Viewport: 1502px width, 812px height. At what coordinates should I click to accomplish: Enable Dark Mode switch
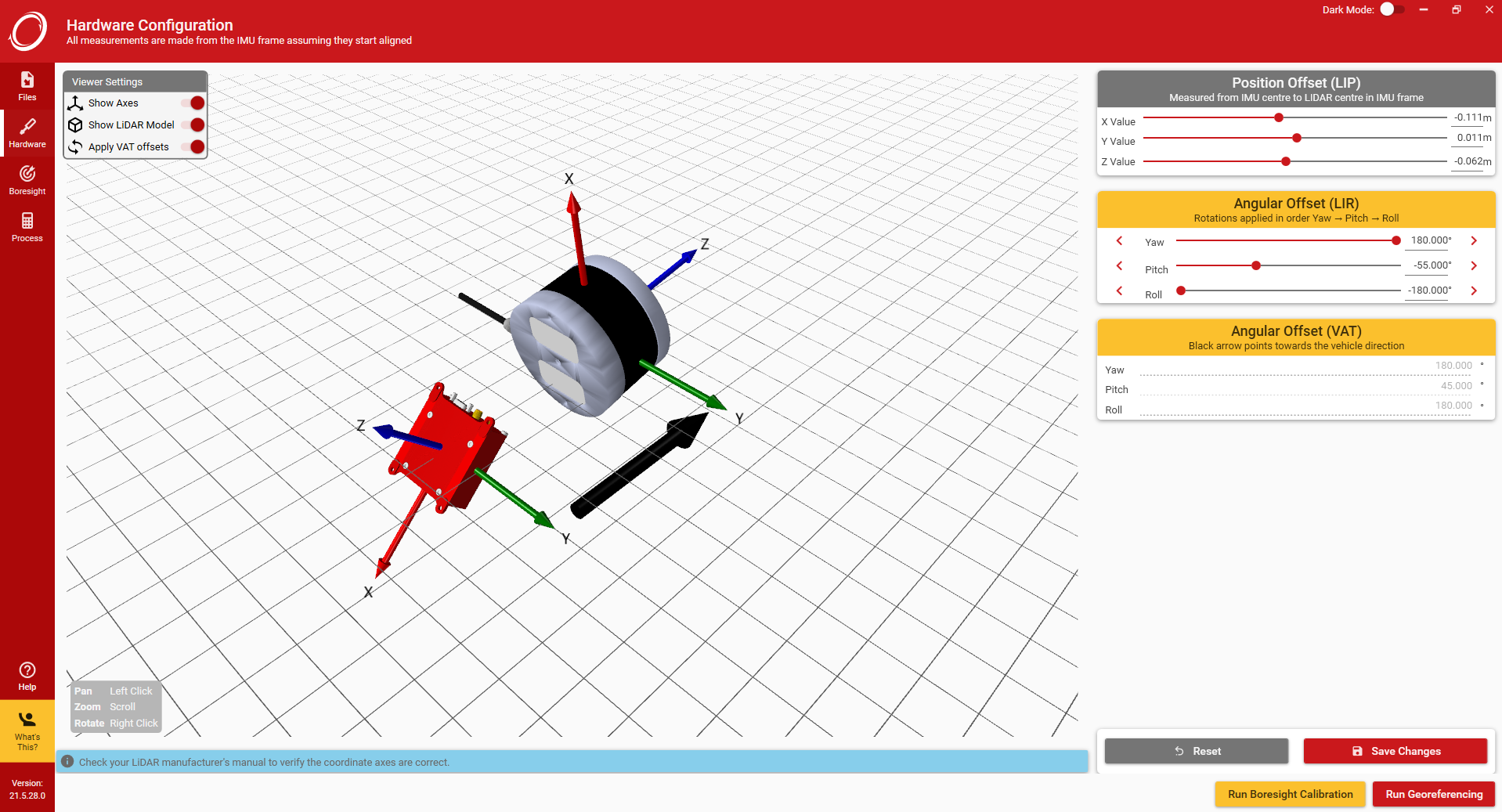pos(1392,9)
